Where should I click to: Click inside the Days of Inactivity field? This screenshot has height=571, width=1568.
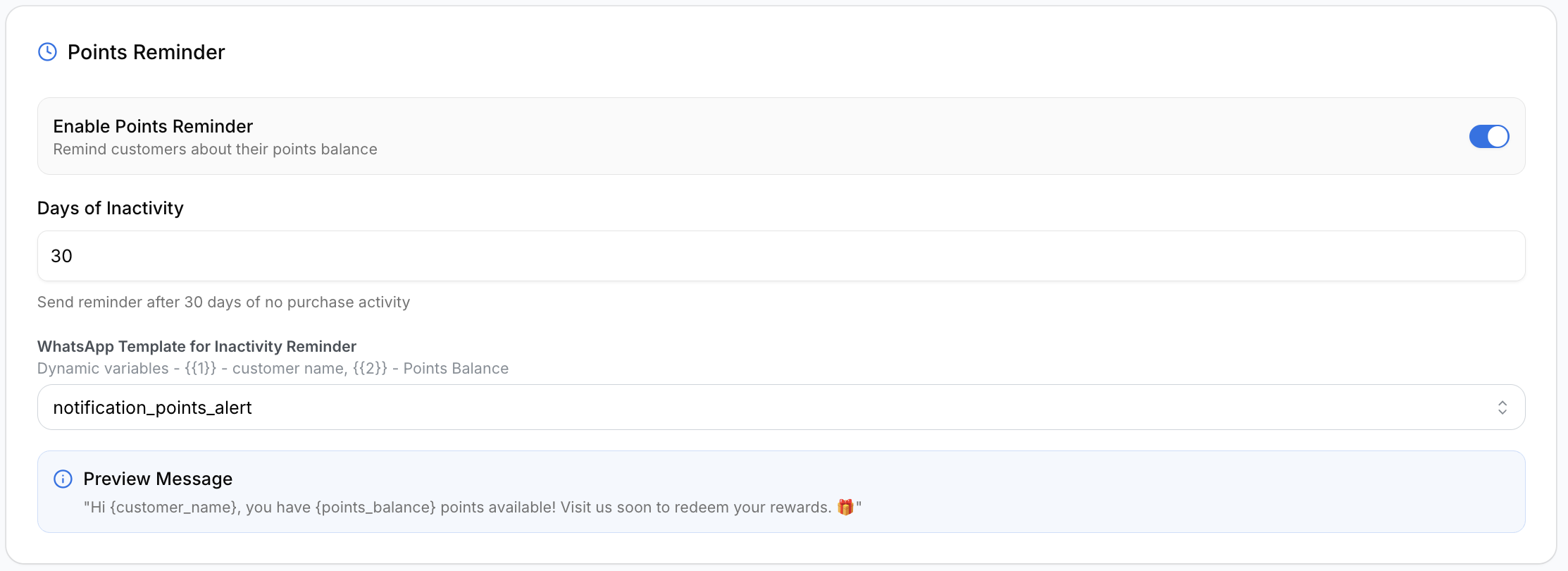pos(781,256)
